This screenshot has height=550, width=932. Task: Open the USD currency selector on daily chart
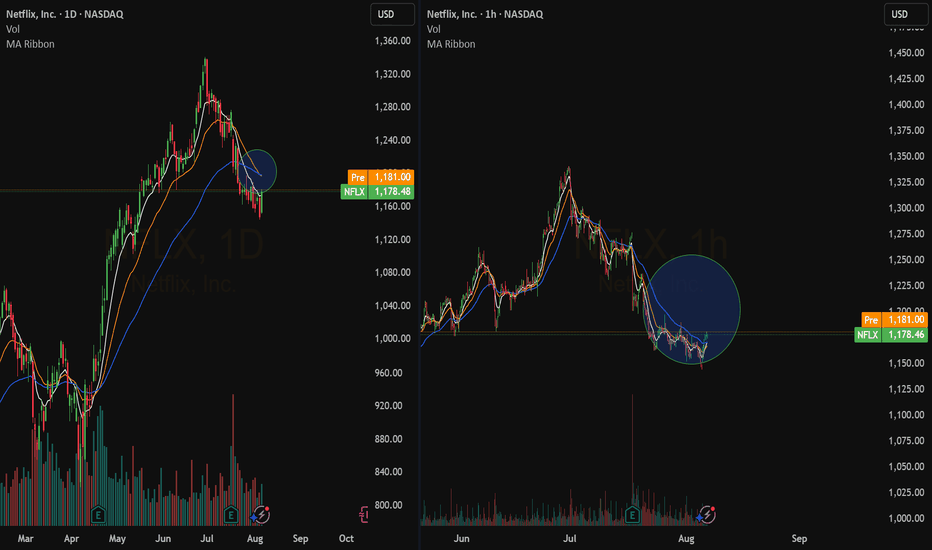[x=392, y=14]
